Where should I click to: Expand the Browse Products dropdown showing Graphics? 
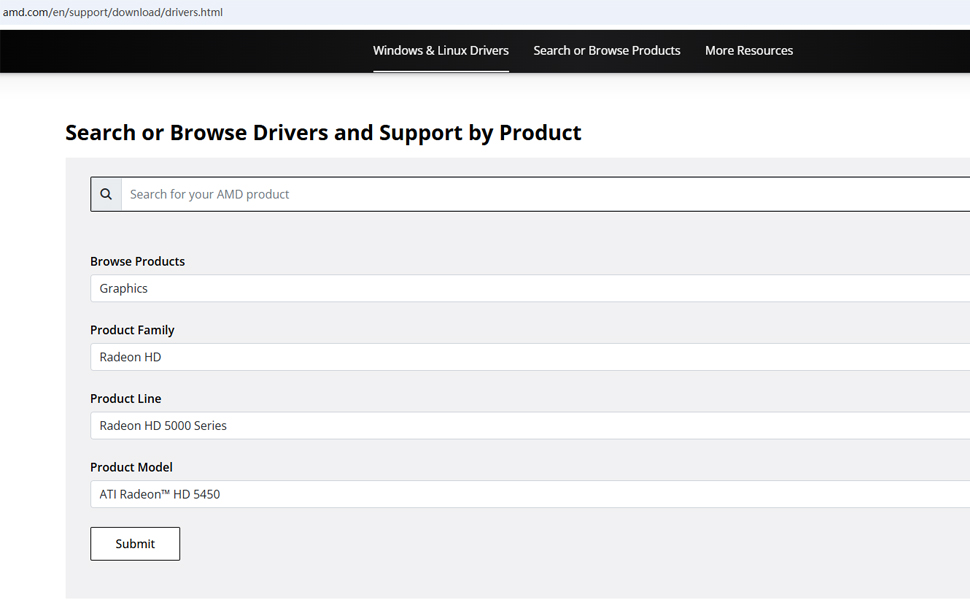click(530, 288)
